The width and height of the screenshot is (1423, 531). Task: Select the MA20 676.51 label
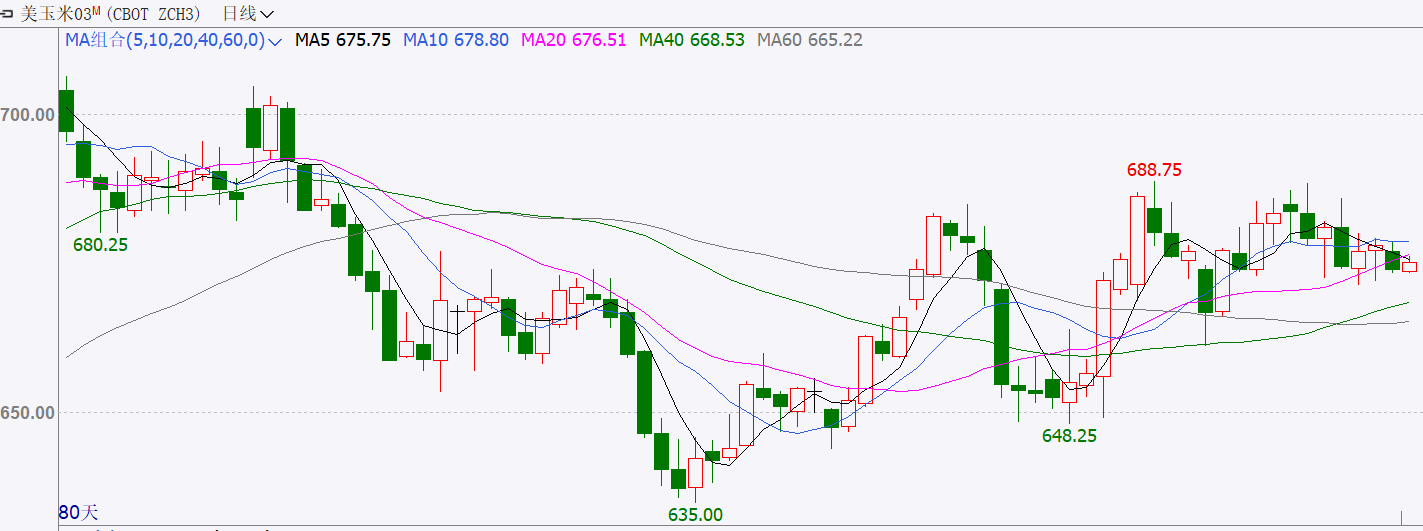(x=574, y=41)
